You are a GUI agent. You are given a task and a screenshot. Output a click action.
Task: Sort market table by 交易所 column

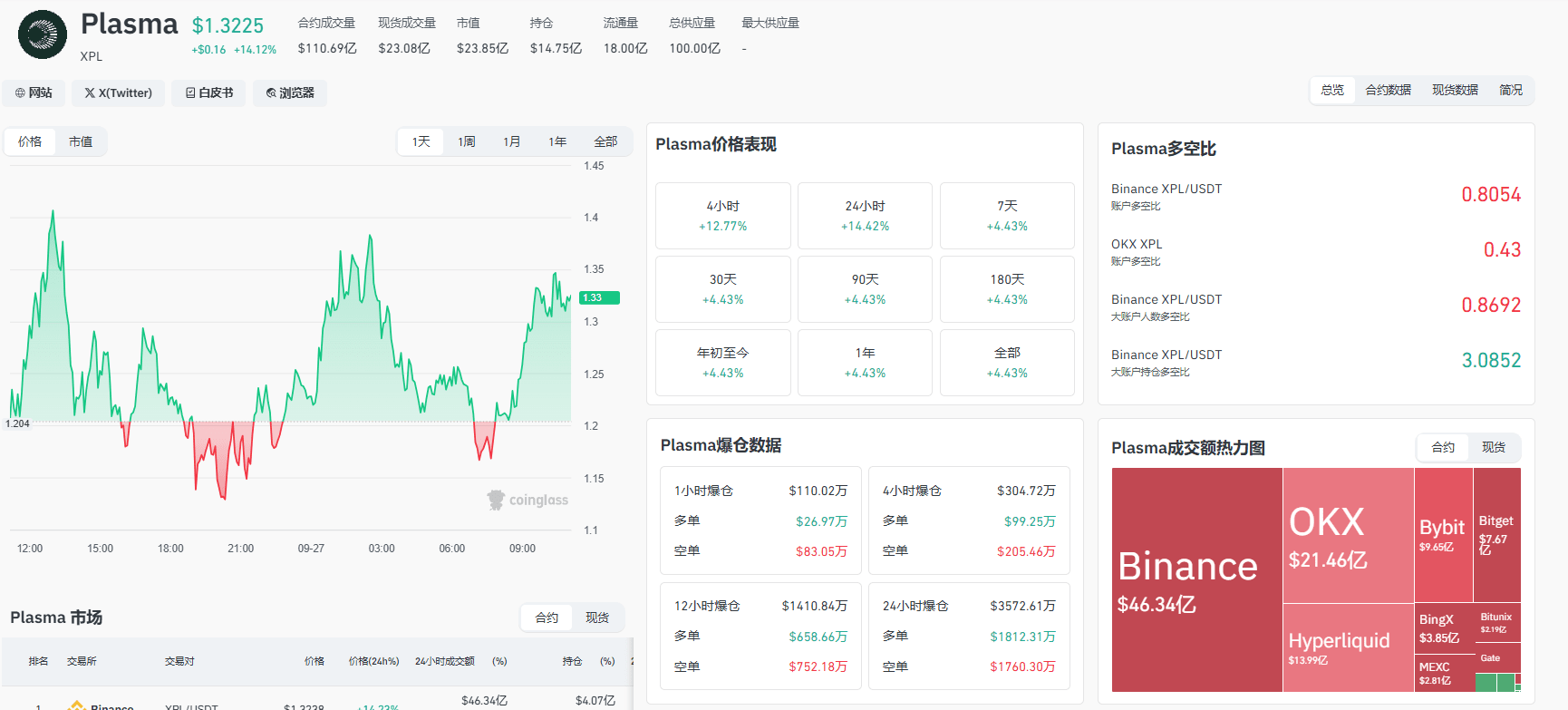pyautogui.click(x=82, y=661)
